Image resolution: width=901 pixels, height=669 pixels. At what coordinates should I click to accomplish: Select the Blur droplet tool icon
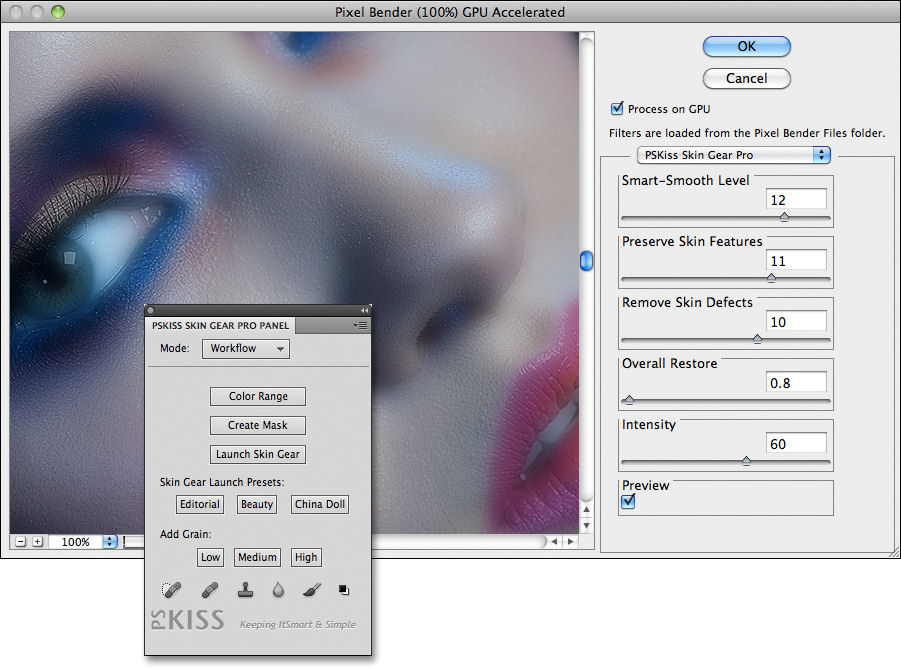coord(278,590)
